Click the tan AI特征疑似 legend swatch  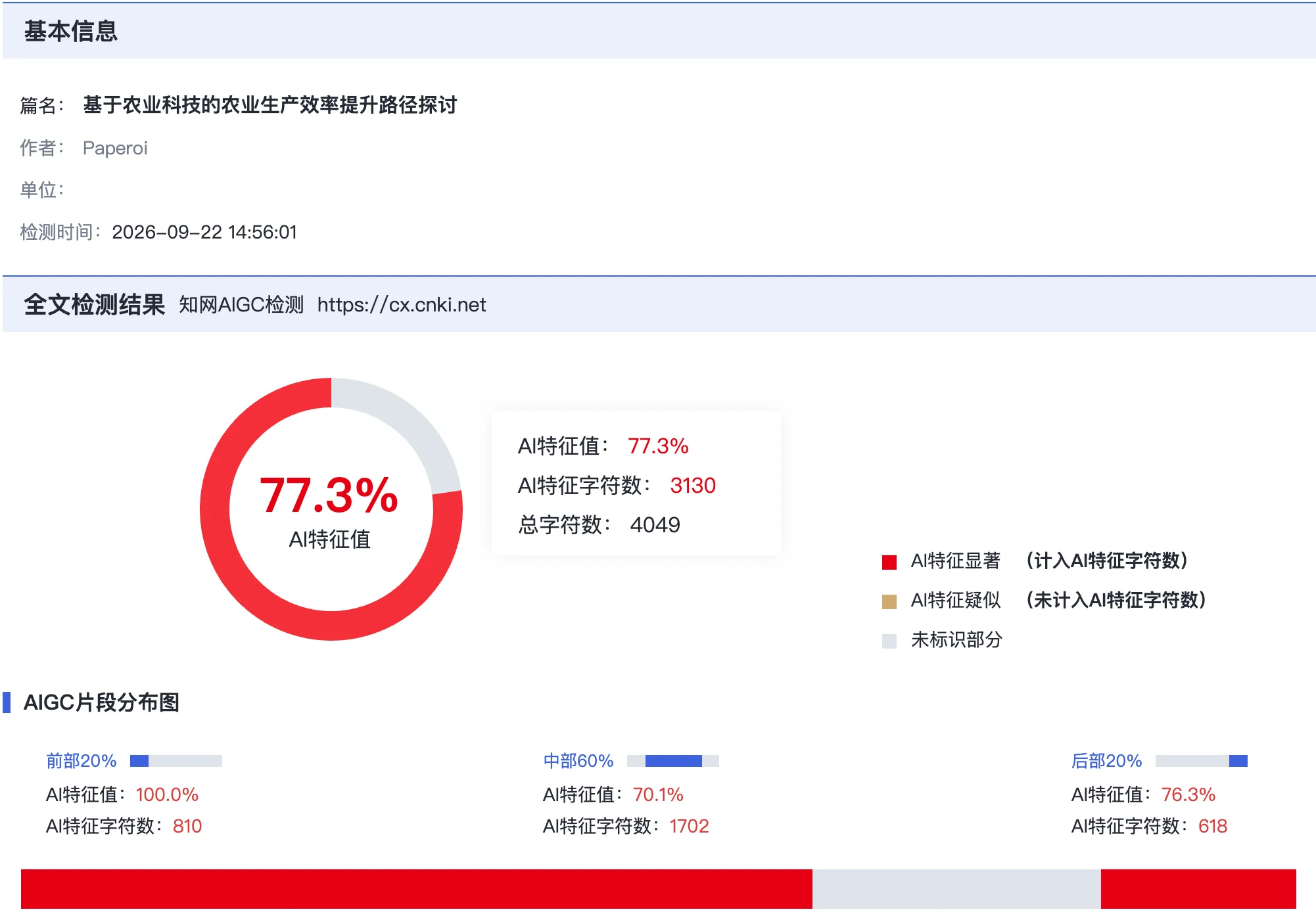889,601
